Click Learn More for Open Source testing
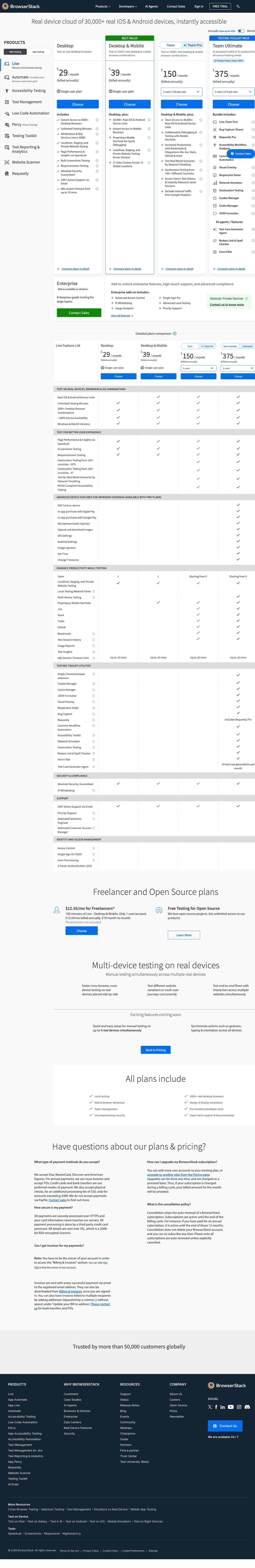This screenshot has width=255, height=1568. 184,935
